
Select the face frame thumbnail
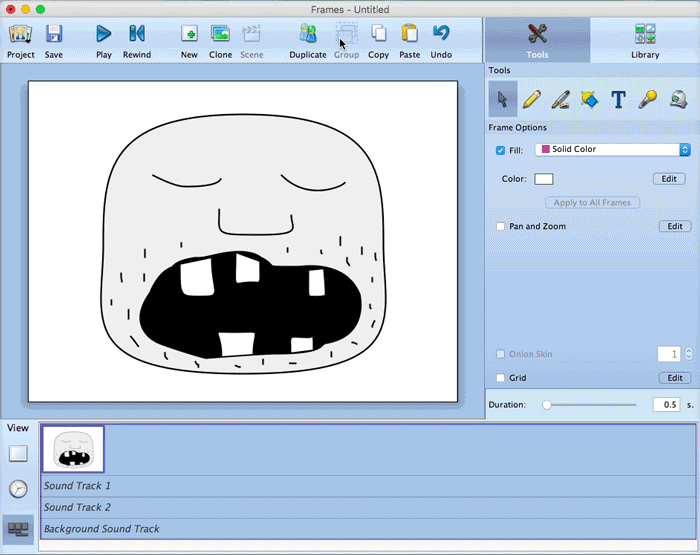pos(73,449)
